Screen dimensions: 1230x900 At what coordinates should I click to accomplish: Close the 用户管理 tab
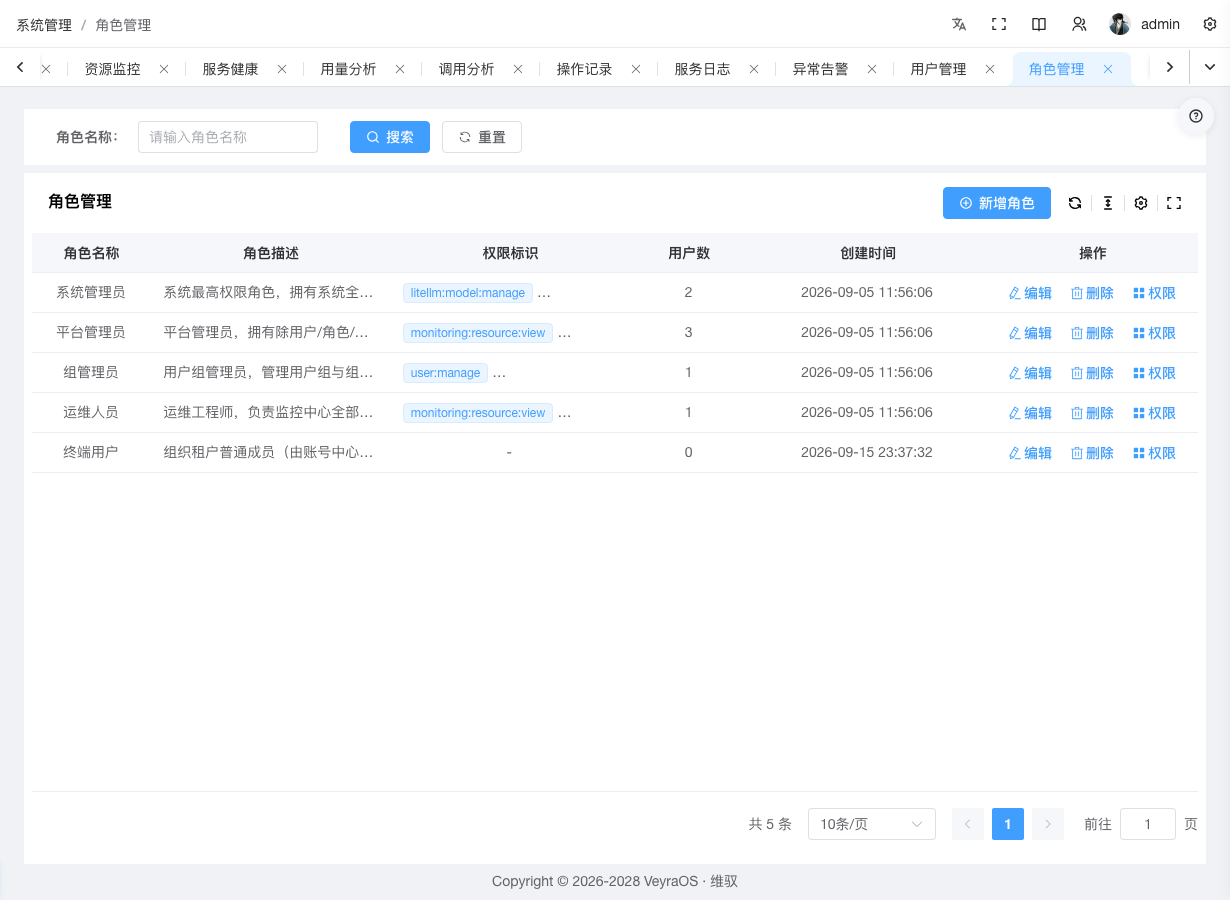[990, 69]
